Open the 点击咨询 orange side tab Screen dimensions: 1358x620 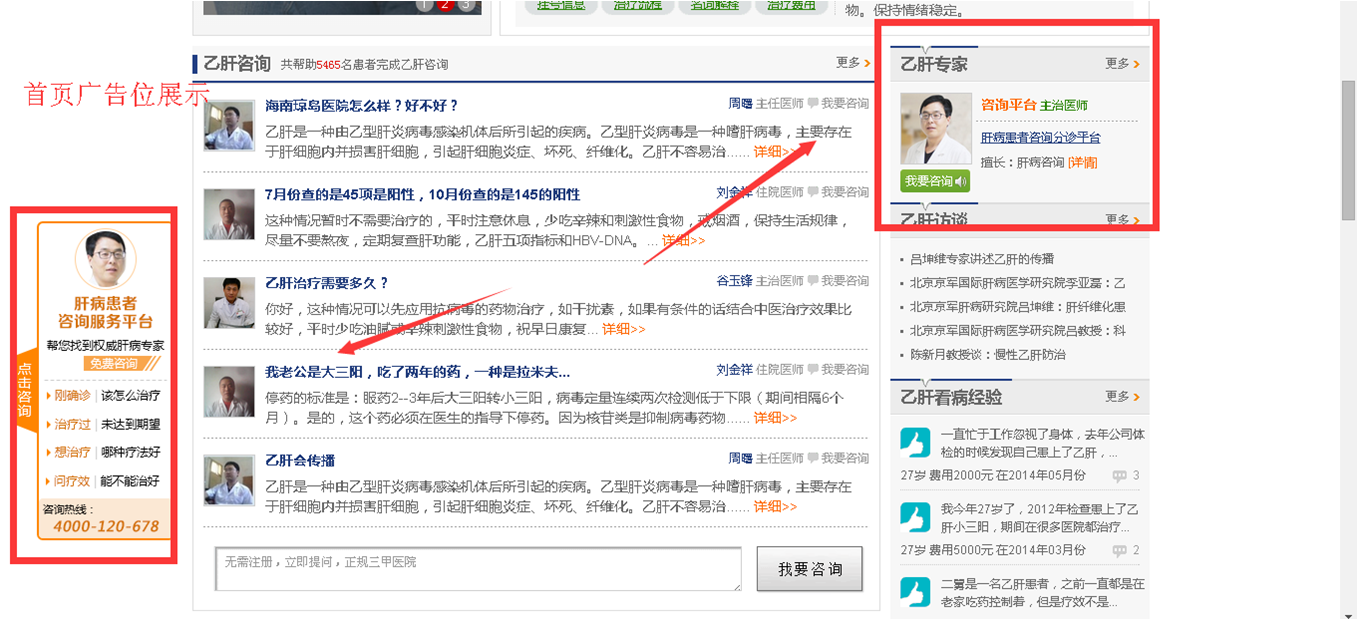26,392
